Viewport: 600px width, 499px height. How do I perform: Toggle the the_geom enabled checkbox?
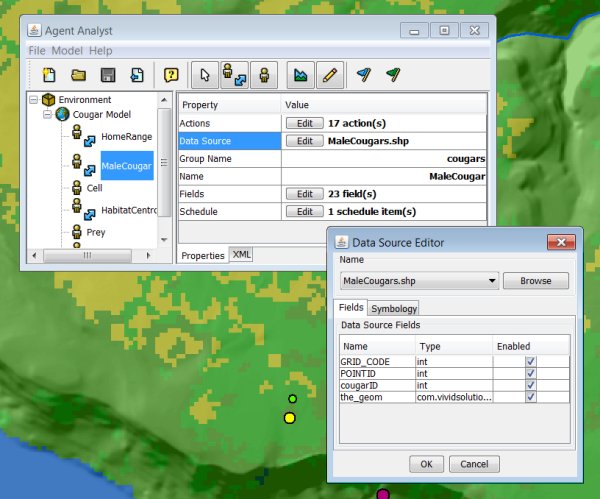click(531, 397)
